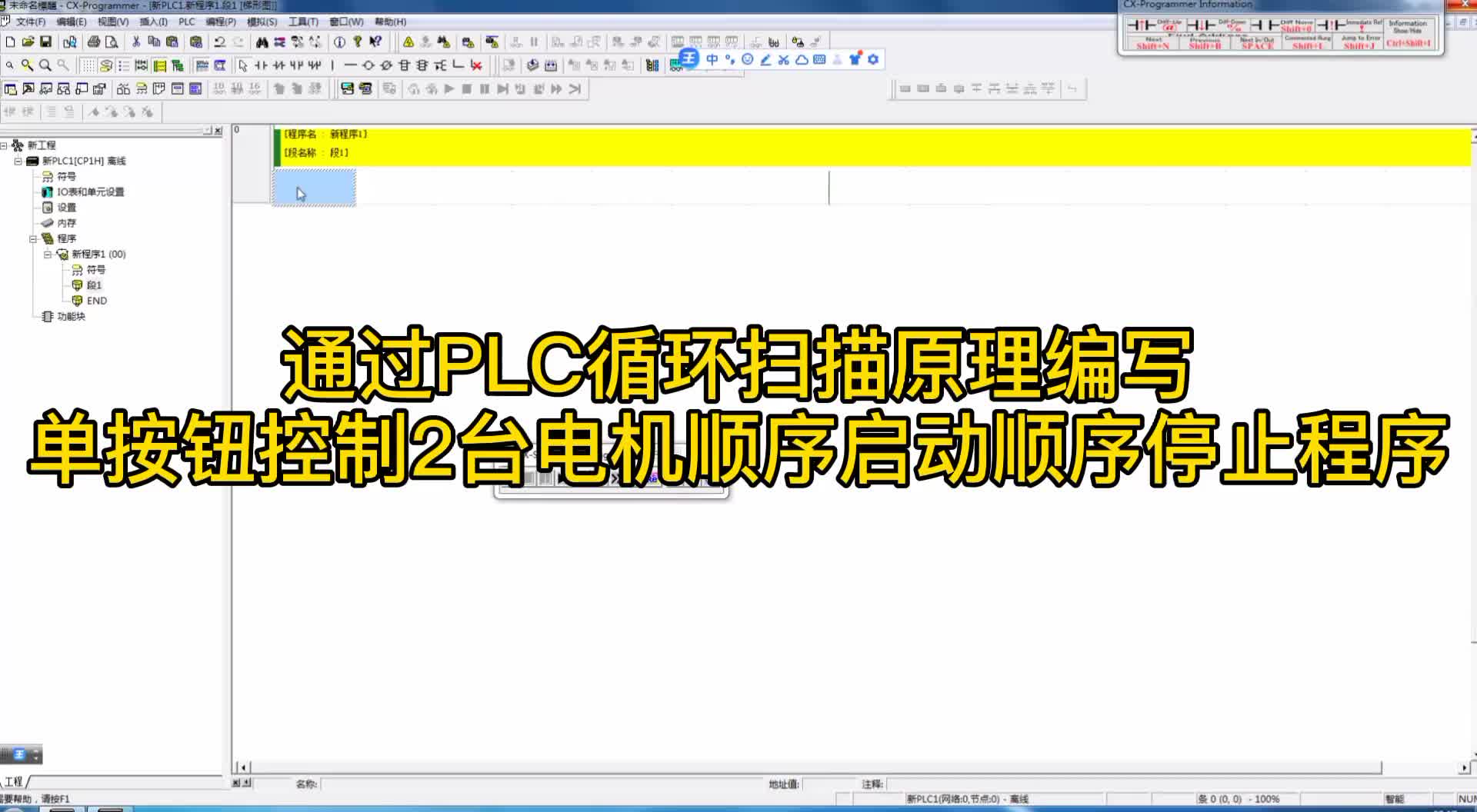Image resolution: width=1477 pixels, height=812 pixels.
Task: Open an existing project
Action: 28,42
